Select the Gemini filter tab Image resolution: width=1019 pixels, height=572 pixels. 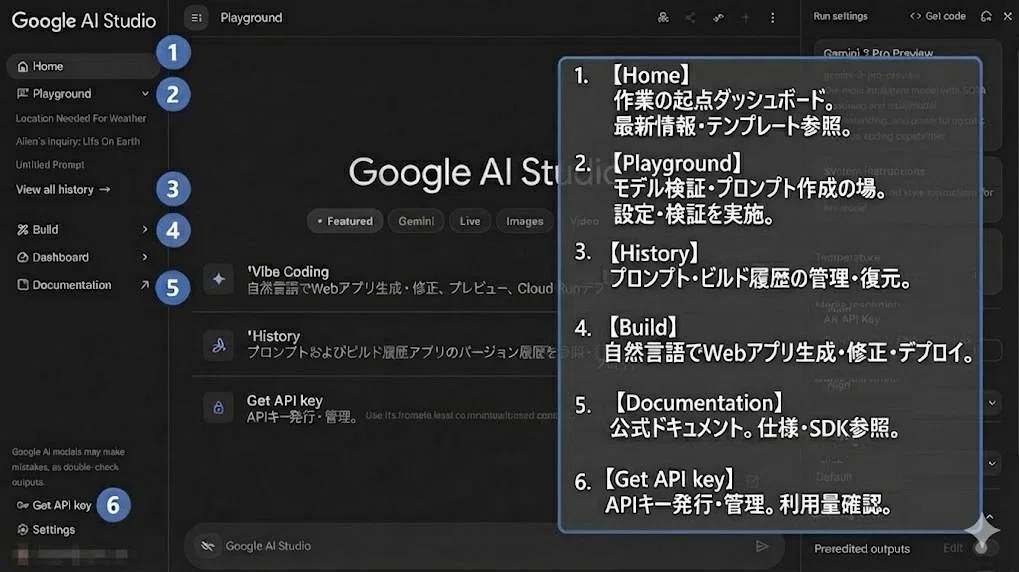pyautogui.click(x=416, y=221)
